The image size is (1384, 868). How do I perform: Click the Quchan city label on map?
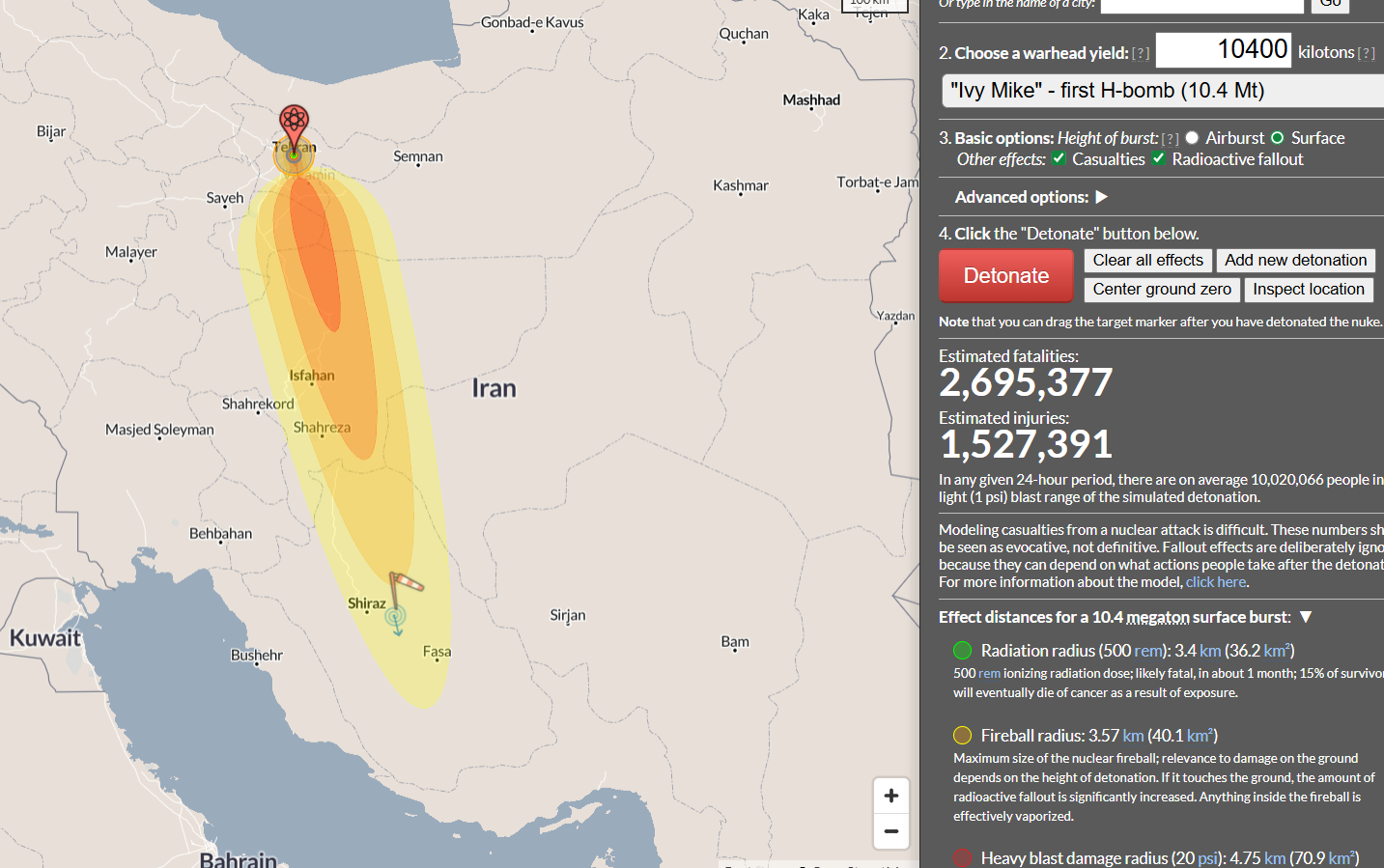(744, 34)
